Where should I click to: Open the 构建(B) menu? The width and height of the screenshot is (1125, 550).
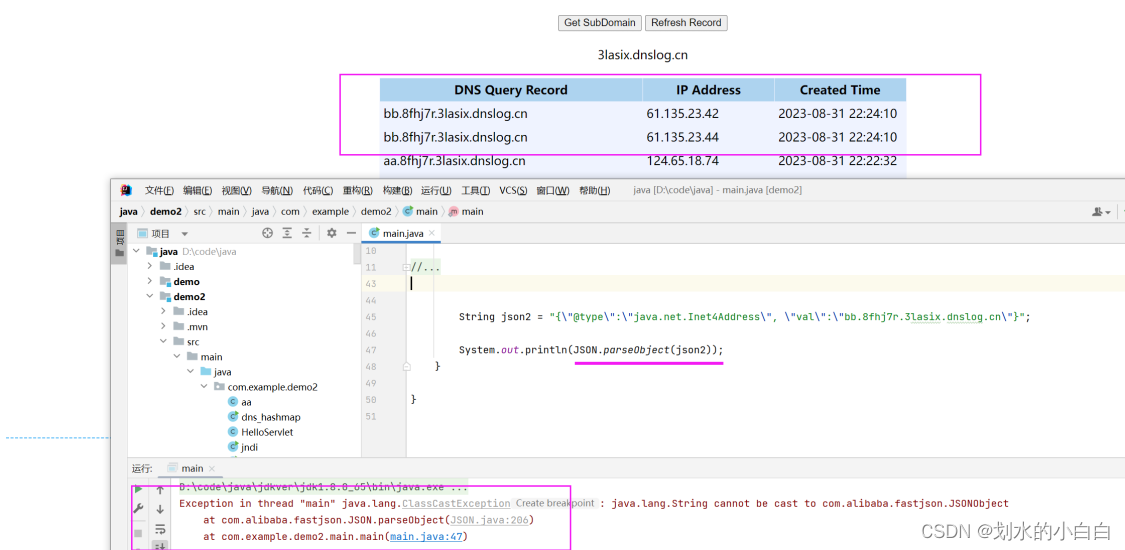pyautogui.click(x=397, y=190)
